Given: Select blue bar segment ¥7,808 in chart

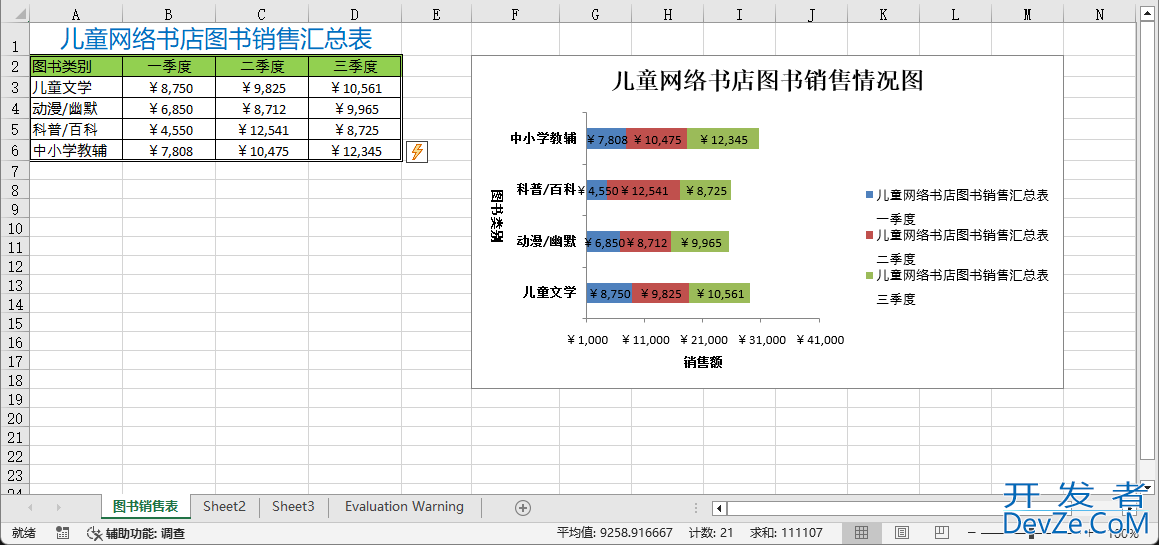Looking at the screenshot, I should coord(606,138).
